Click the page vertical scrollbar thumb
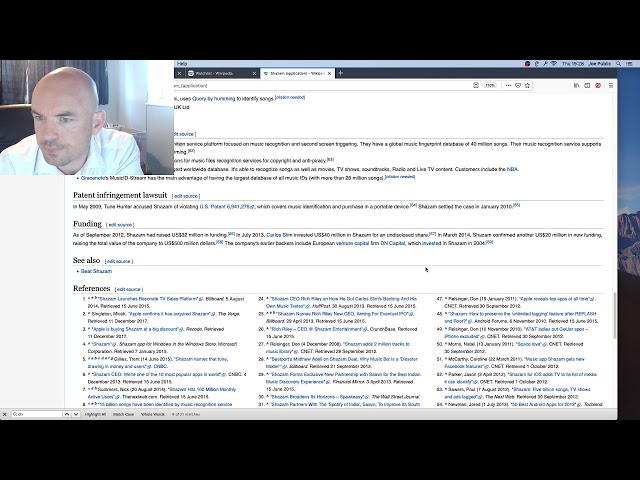This screenshot has height=480, width=640. pyautogui.click(x=615, y=315)
